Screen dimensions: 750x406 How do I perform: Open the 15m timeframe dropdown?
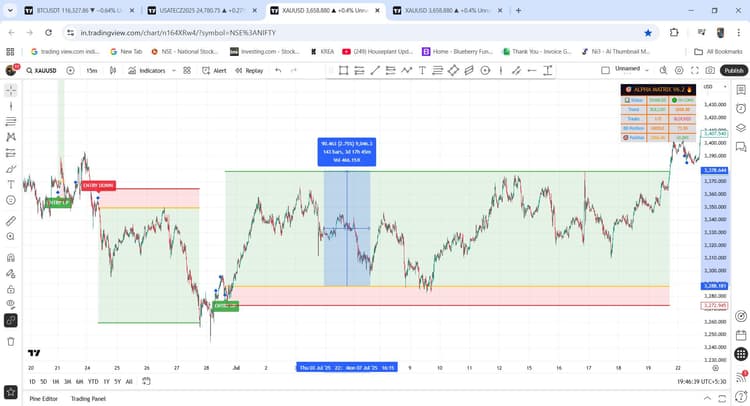(92, 70)
